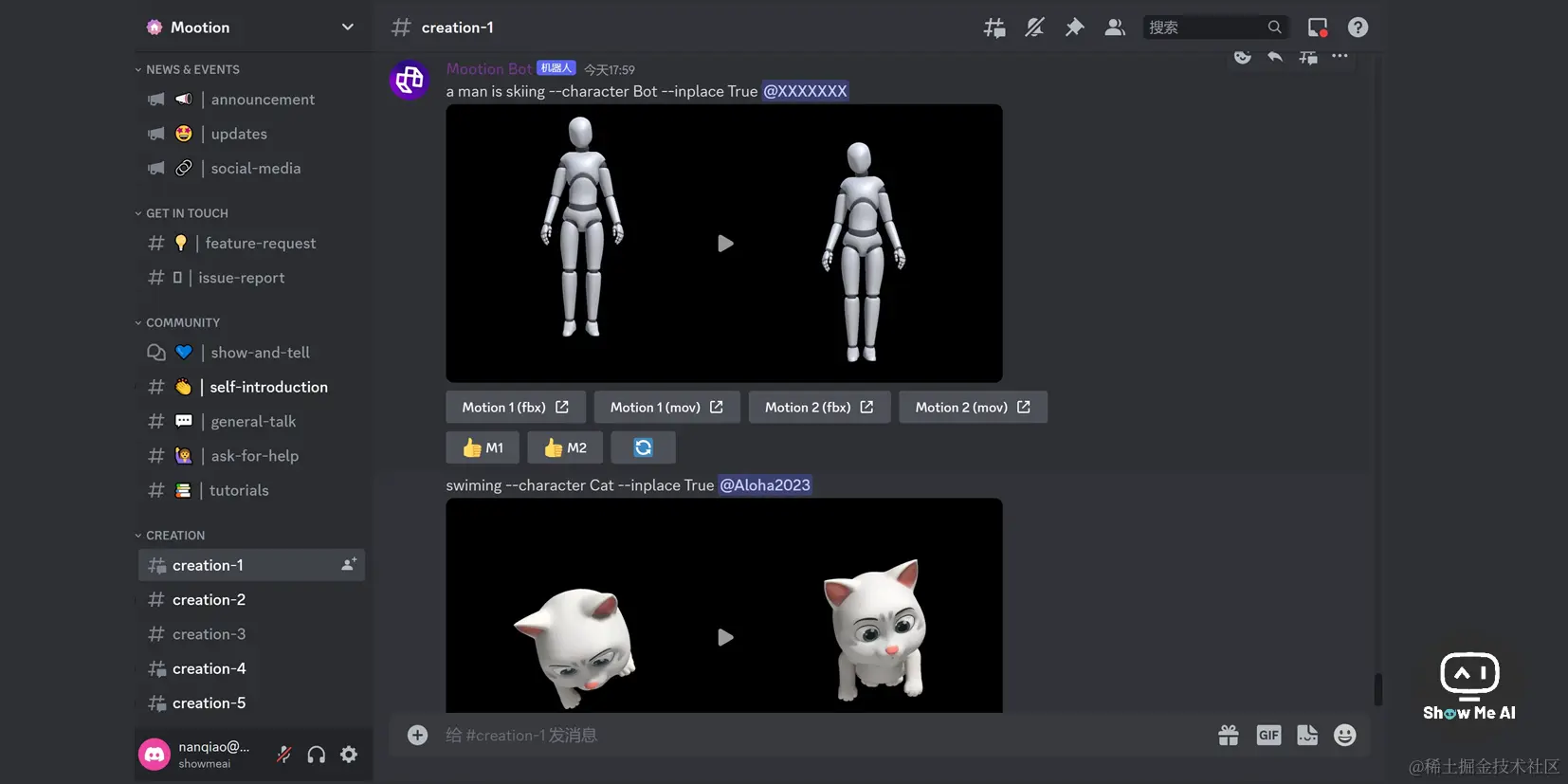The height and width of the screenshot is (784, 1568).
Task: Click the Mootion Bot username
Action: [x=489, y=68]
